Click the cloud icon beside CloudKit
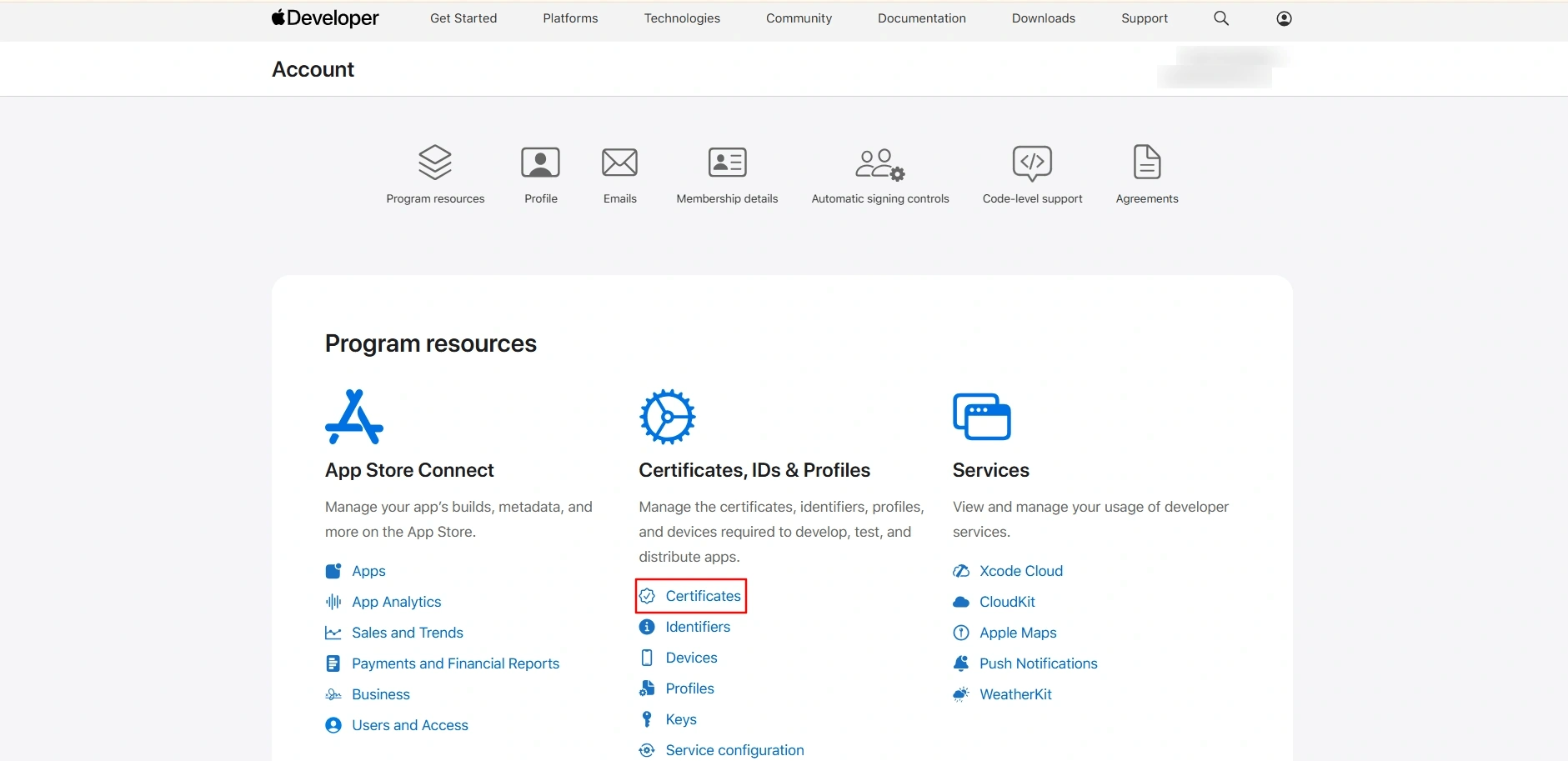Viewport: 1568px width, 761px height. (961, 602)
